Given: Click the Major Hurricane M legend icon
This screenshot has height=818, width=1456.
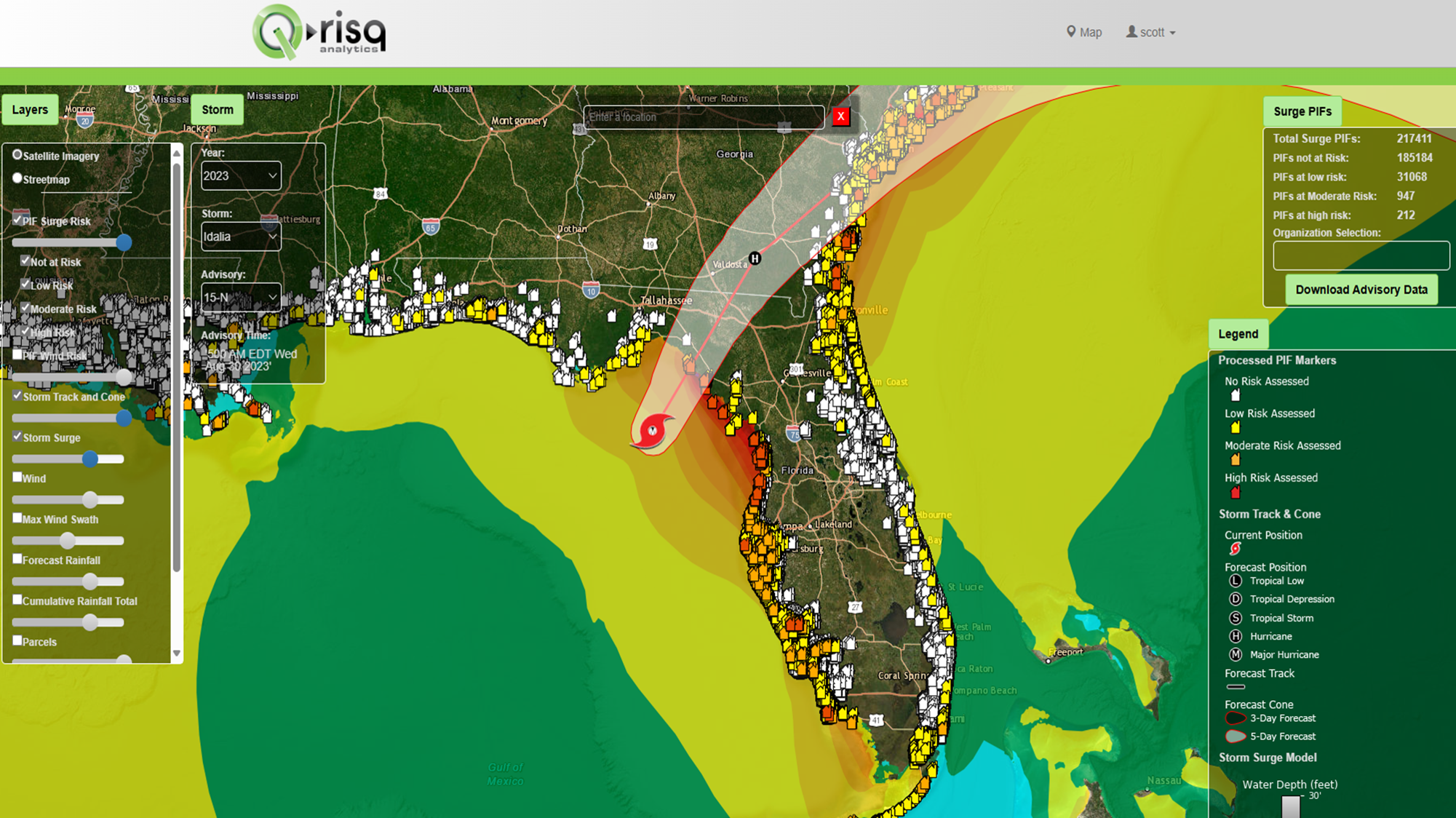Looking at the screenshot, I should tap(1235, 654).
